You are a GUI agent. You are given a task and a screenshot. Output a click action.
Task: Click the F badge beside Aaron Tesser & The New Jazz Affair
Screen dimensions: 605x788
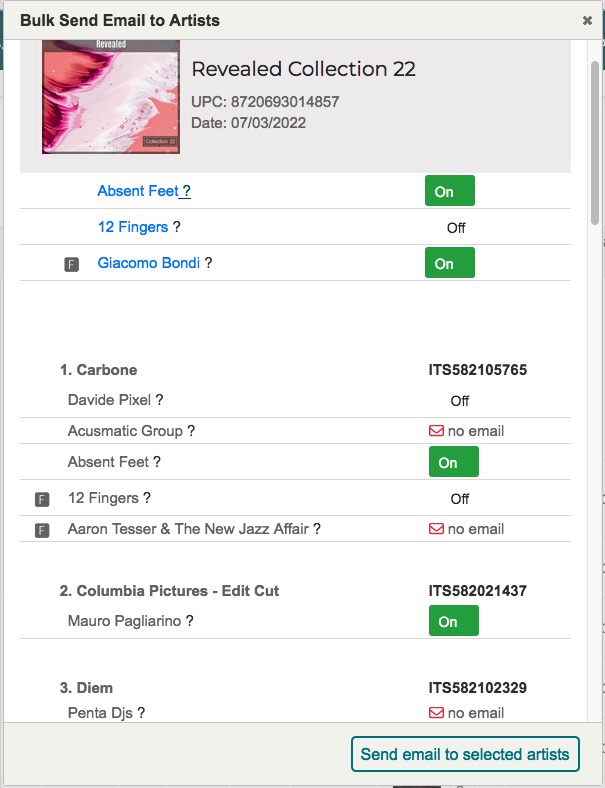(42, 530)
